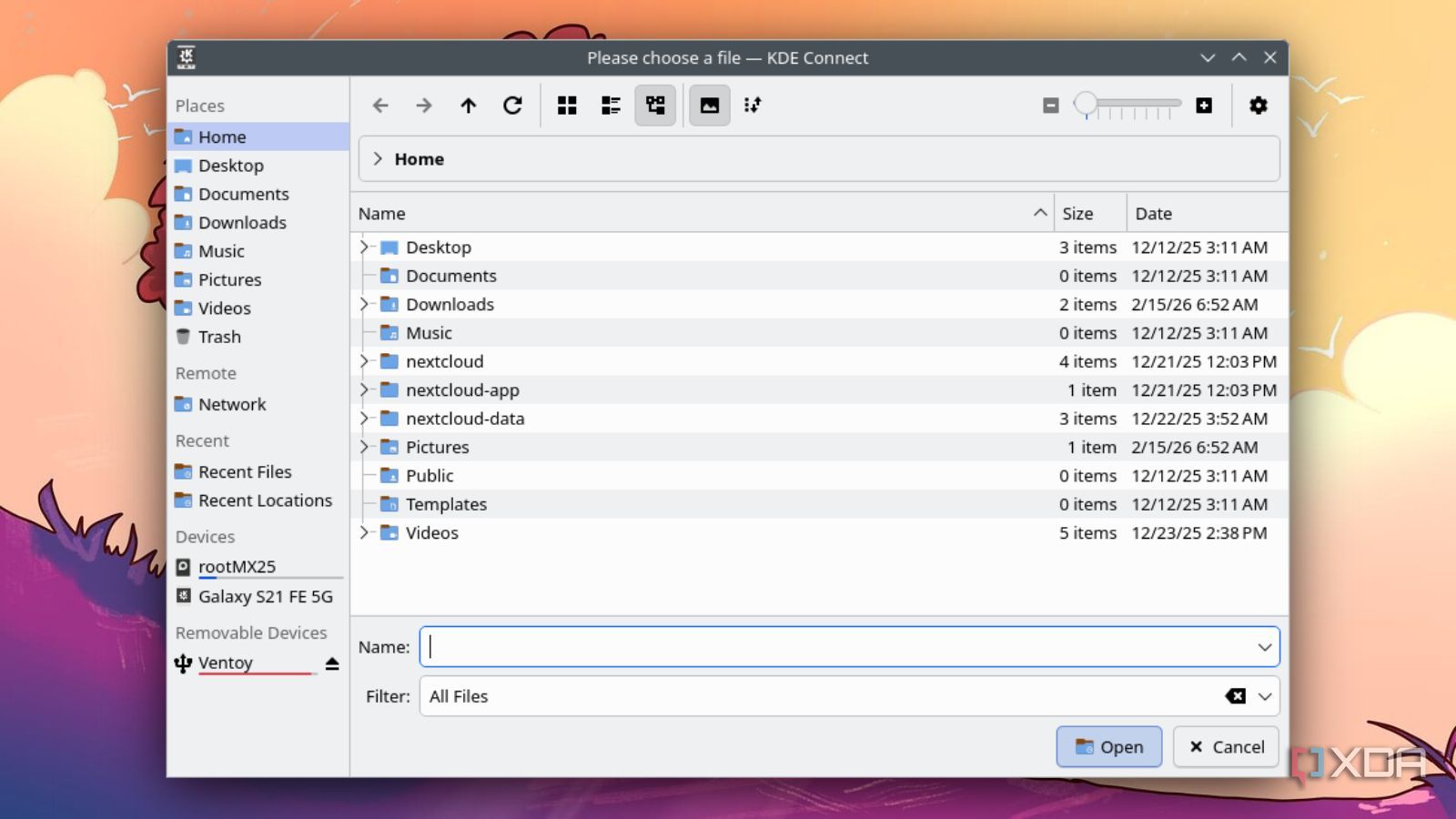This screenshot has height=819, width=1456.
Task: Select the nextcloud-data folder in list
Action: click(x=819, y=419)
